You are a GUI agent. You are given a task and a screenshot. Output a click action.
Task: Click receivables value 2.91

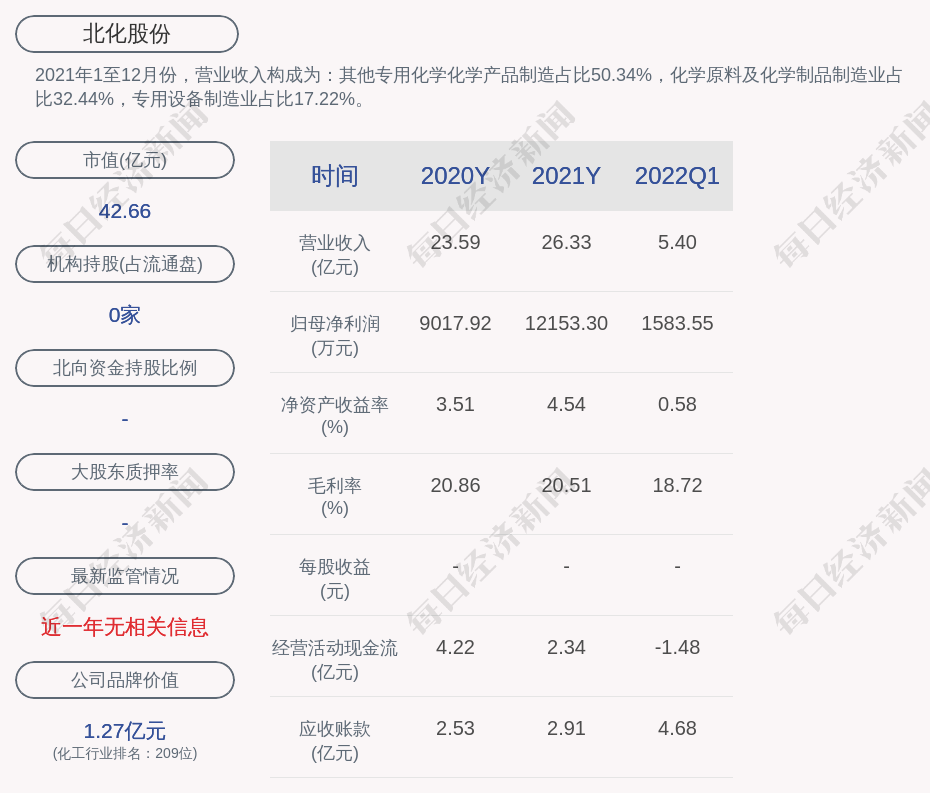click(566, 728)
